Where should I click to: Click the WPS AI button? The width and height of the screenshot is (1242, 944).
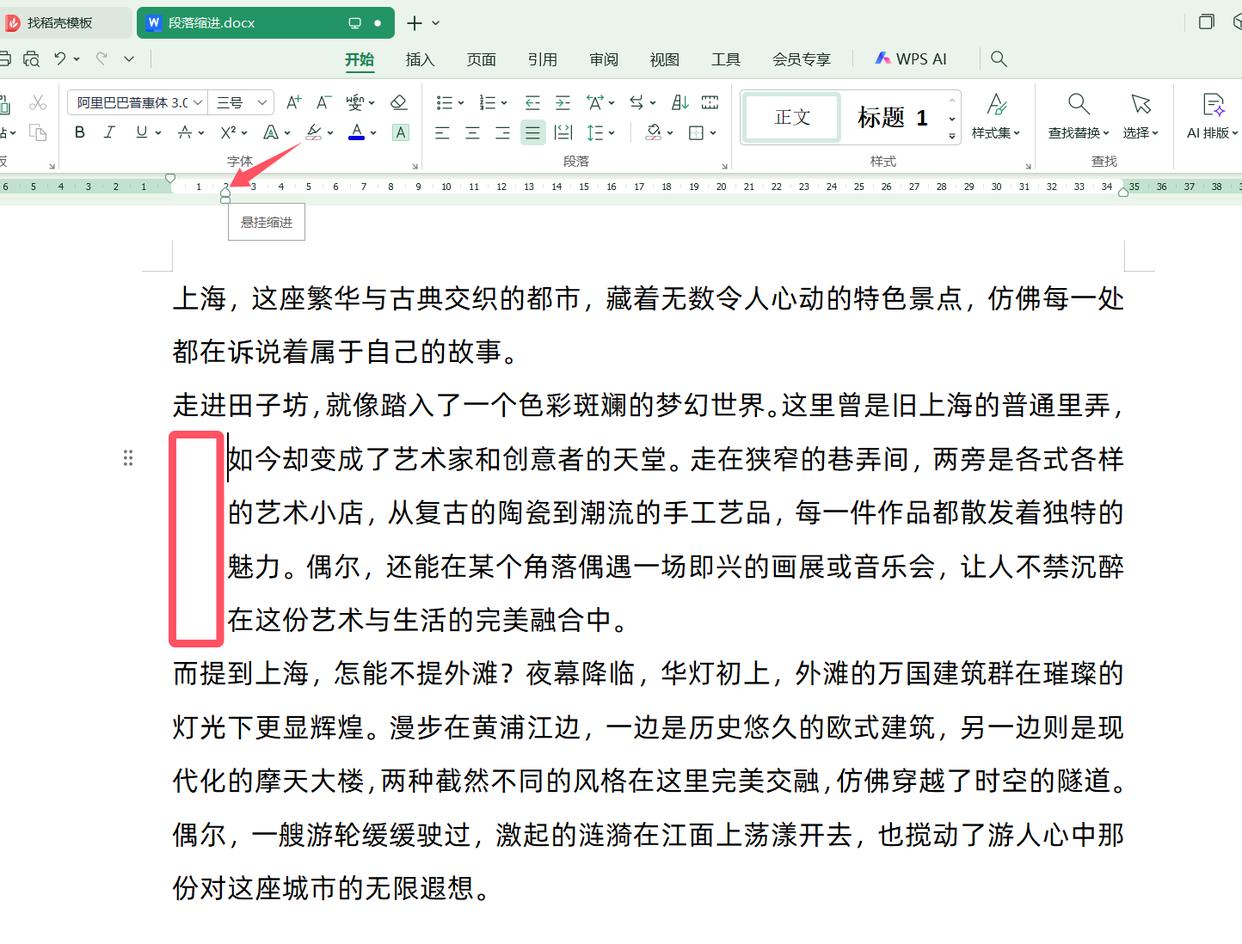[x=911, y=59]
